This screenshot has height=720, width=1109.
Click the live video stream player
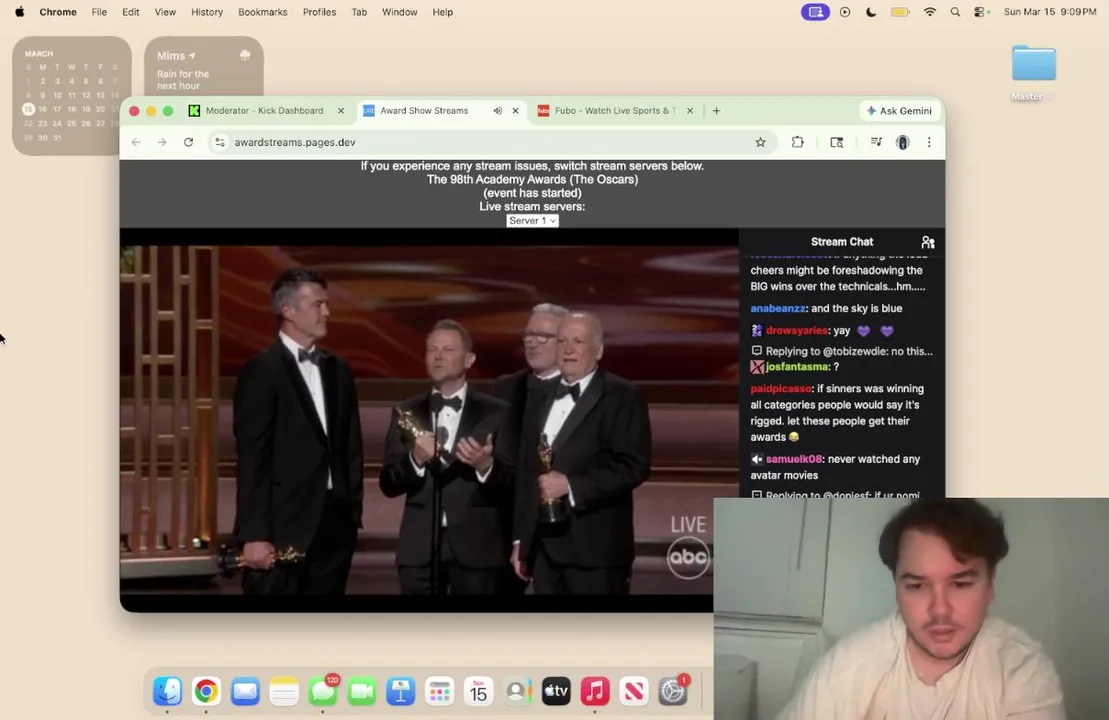click(429, 420)
